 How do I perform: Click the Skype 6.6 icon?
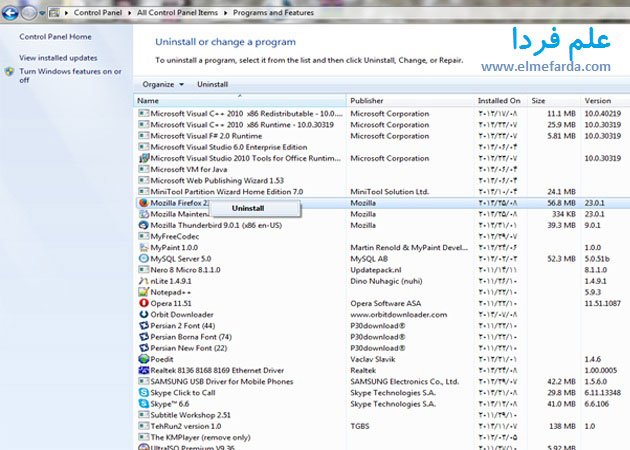point(143,404)
